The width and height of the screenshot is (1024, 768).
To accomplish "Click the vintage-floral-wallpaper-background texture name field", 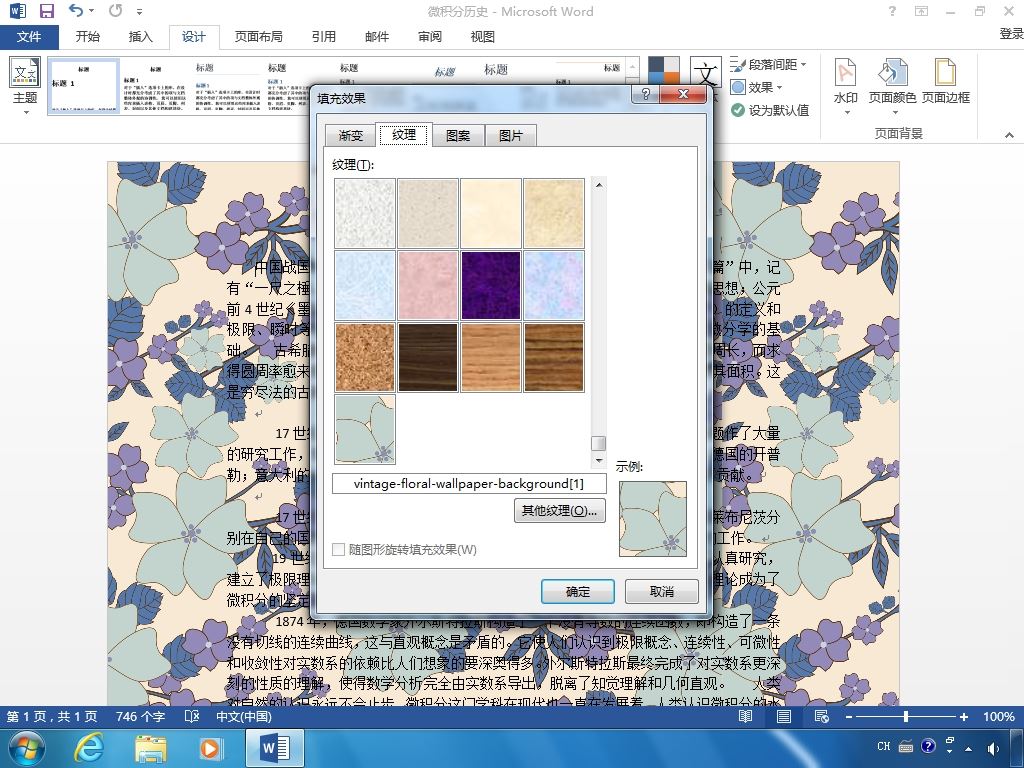I will 469,484.
